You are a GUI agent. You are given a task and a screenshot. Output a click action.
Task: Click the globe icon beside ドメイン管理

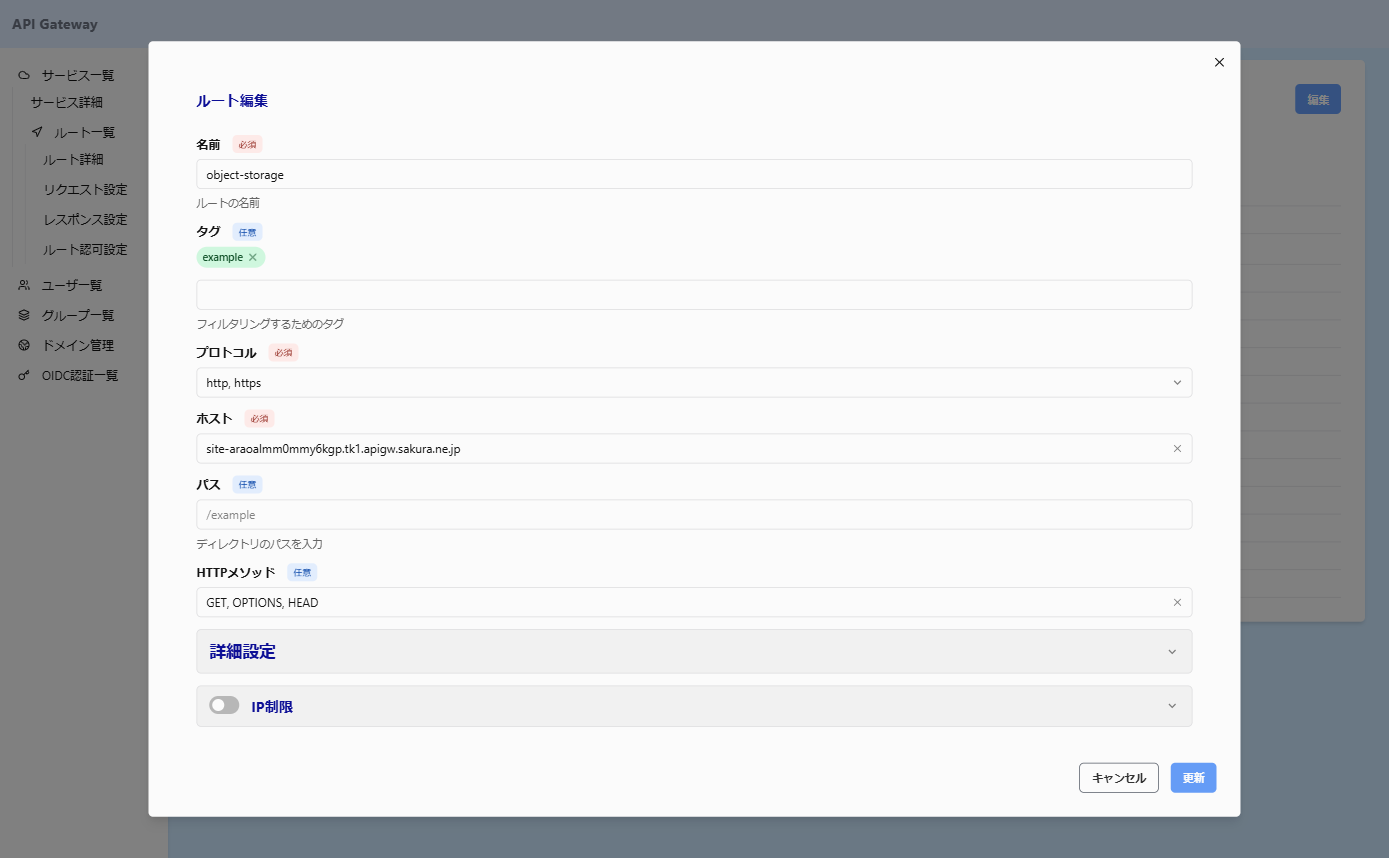click(x=24, y=346)
